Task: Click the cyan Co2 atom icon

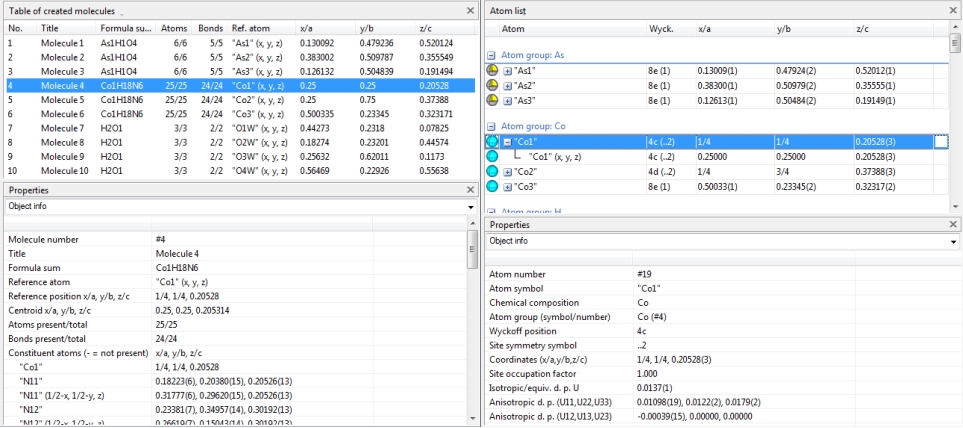Action: (492, 172)
